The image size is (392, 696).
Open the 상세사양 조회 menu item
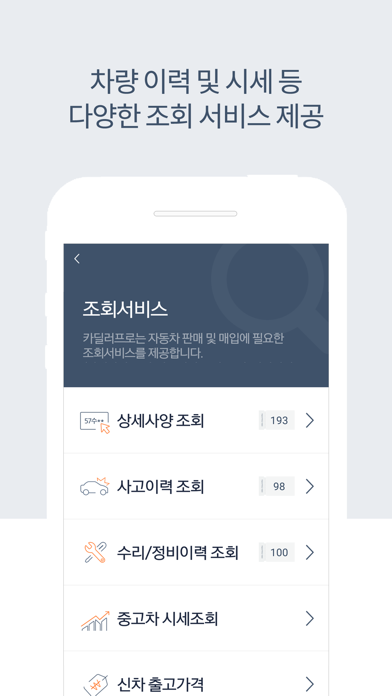click(x=196, y=420)
